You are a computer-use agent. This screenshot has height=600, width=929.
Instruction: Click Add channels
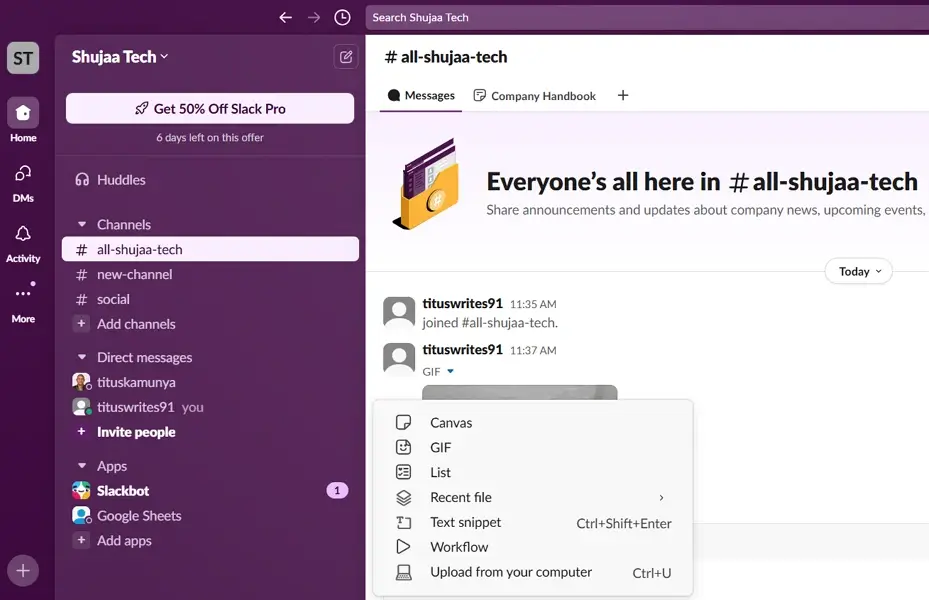210,324
